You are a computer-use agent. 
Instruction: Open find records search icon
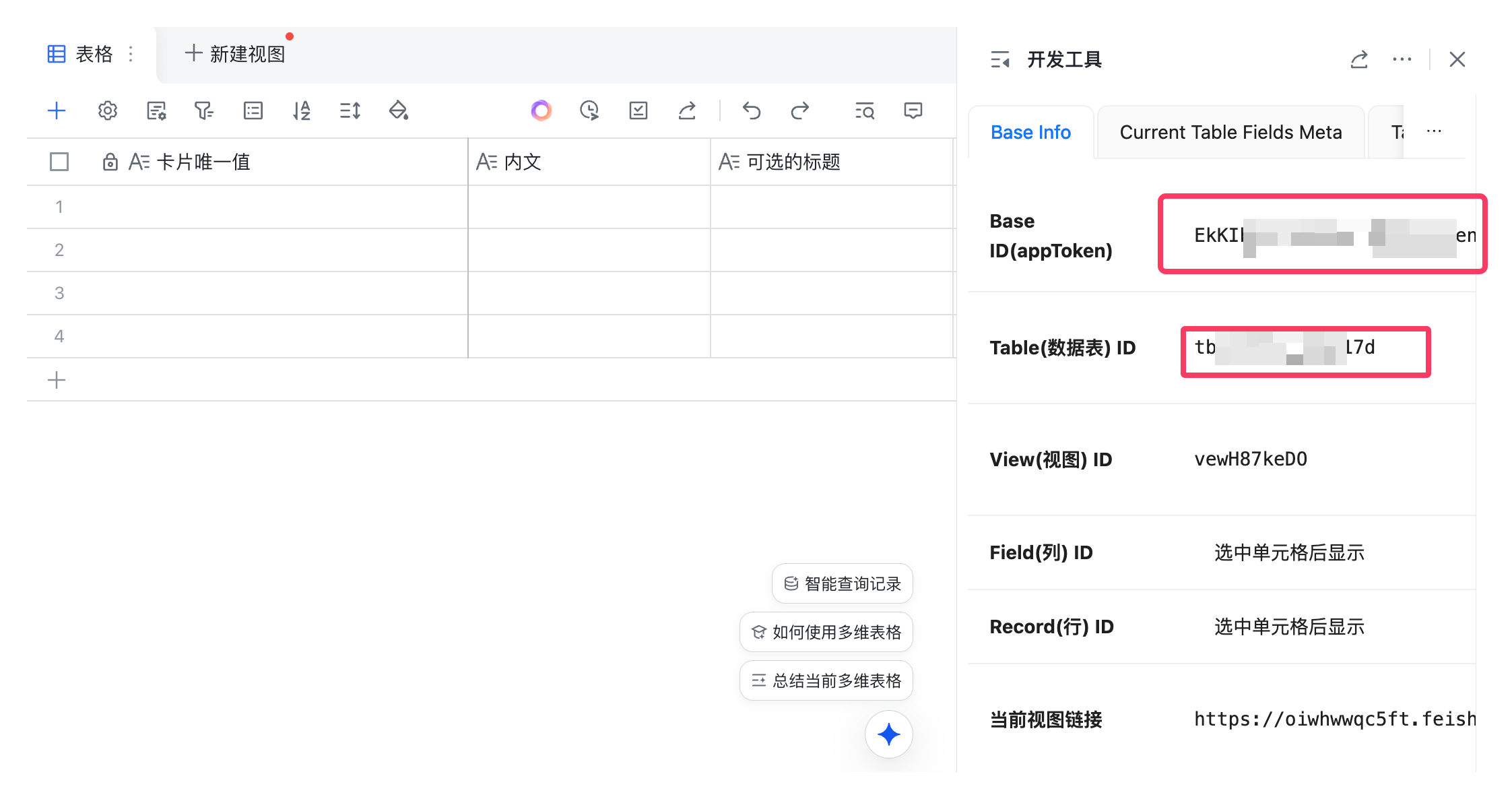[x=865, y=110]
